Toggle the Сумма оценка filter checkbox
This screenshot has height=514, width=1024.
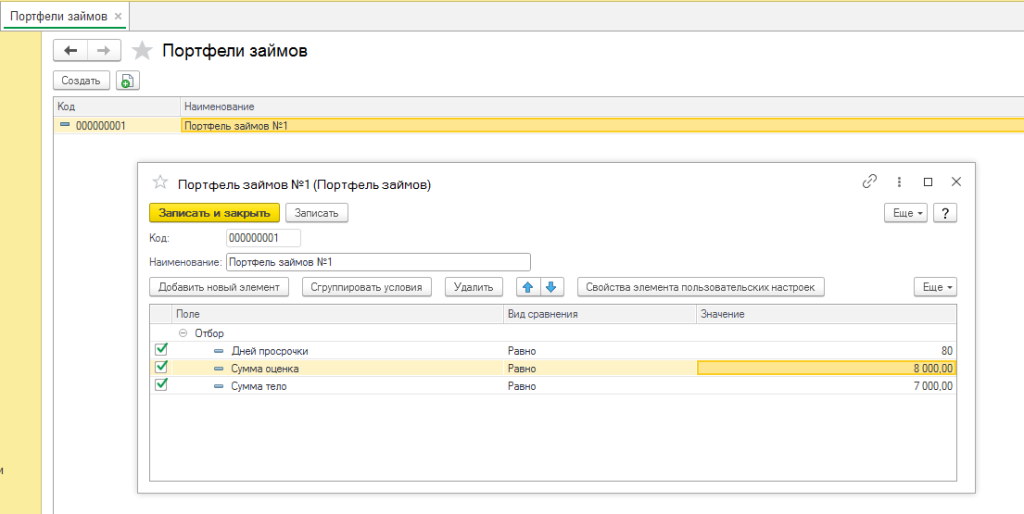pos(161,368)
